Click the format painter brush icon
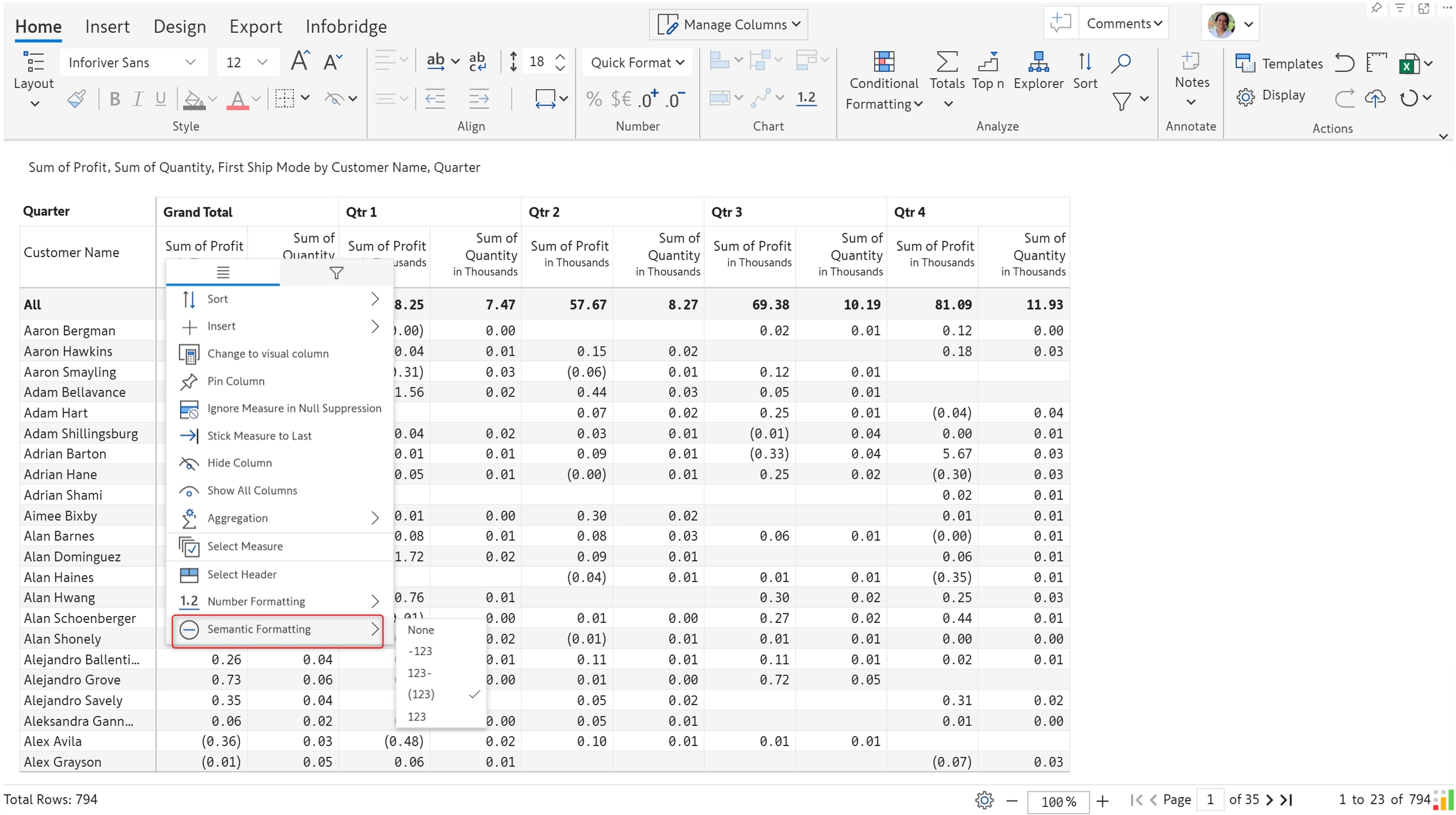Image resolution: width=1456 pixels, height=815 pixels. point(77,99)
